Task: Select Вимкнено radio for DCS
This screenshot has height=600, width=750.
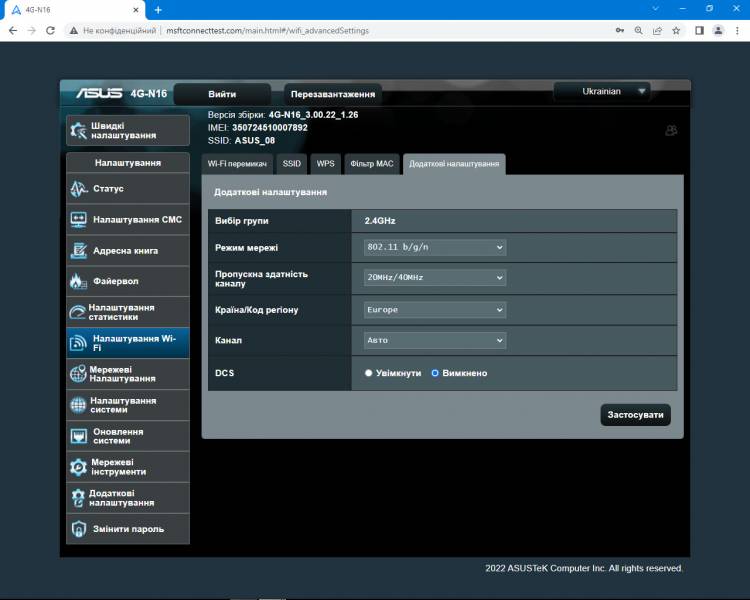Action: 435,373
